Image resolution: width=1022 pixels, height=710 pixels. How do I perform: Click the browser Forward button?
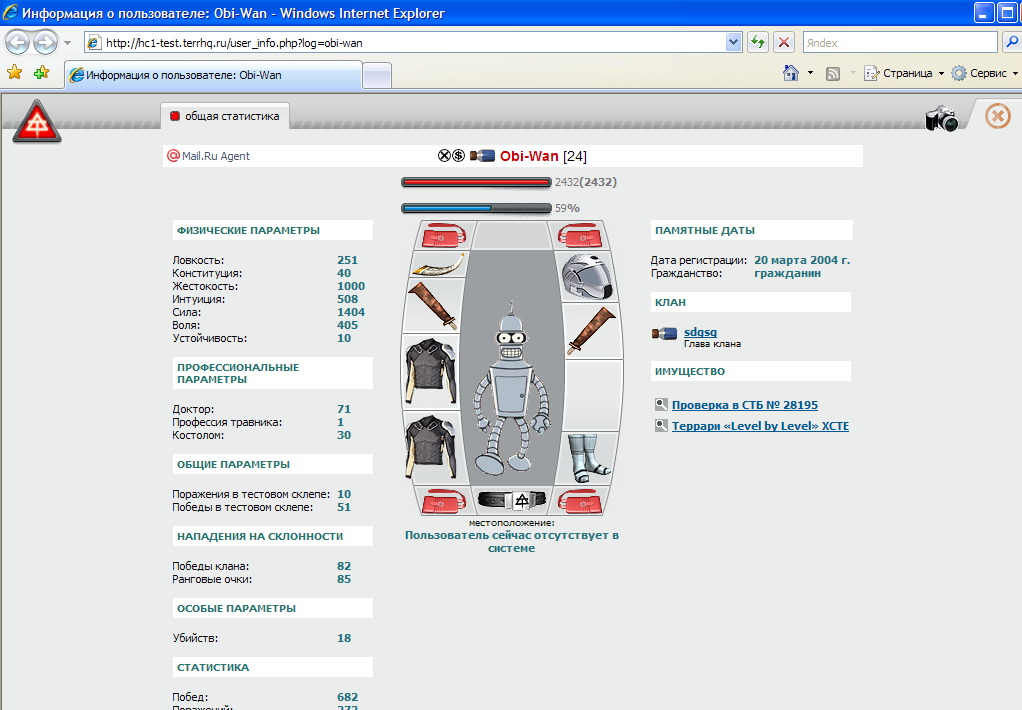45,43
